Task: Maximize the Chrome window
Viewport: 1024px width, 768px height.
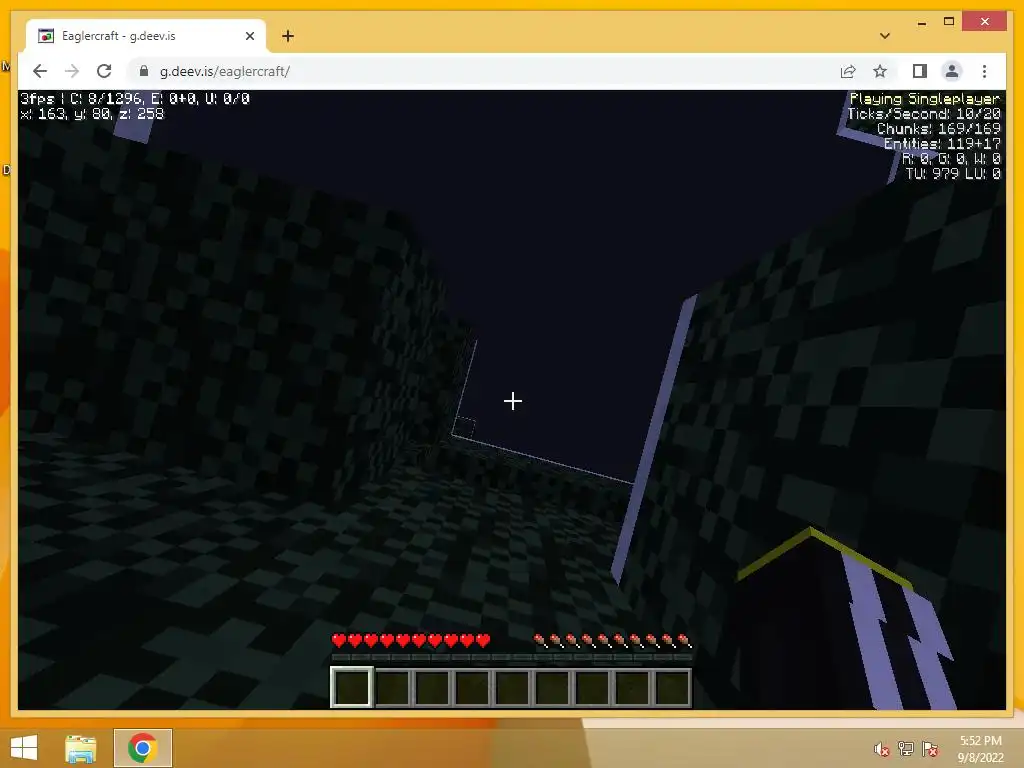Action: (x=949, y=22)
